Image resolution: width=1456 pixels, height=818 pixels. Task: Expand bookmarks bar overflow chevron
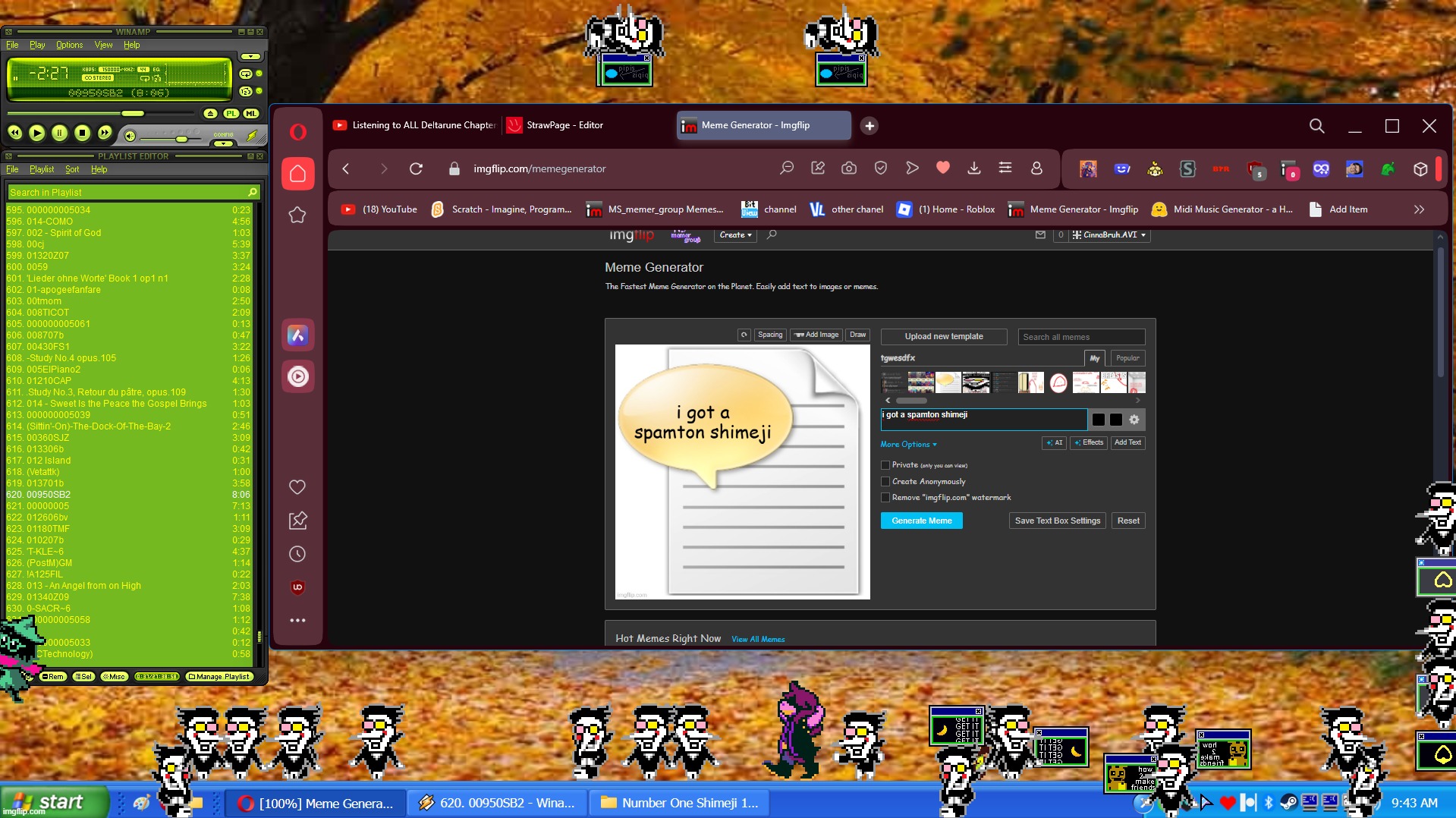click(1420, 209)
